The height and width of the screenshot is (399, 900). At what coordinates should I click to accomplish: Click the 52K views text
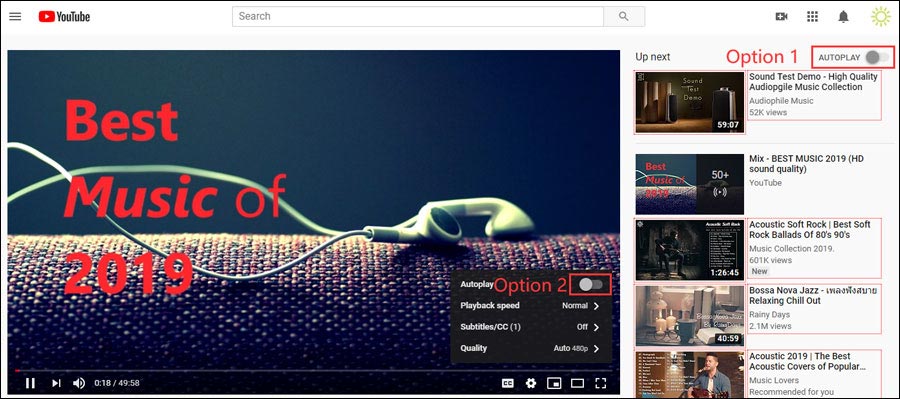(x=768, y=112)
